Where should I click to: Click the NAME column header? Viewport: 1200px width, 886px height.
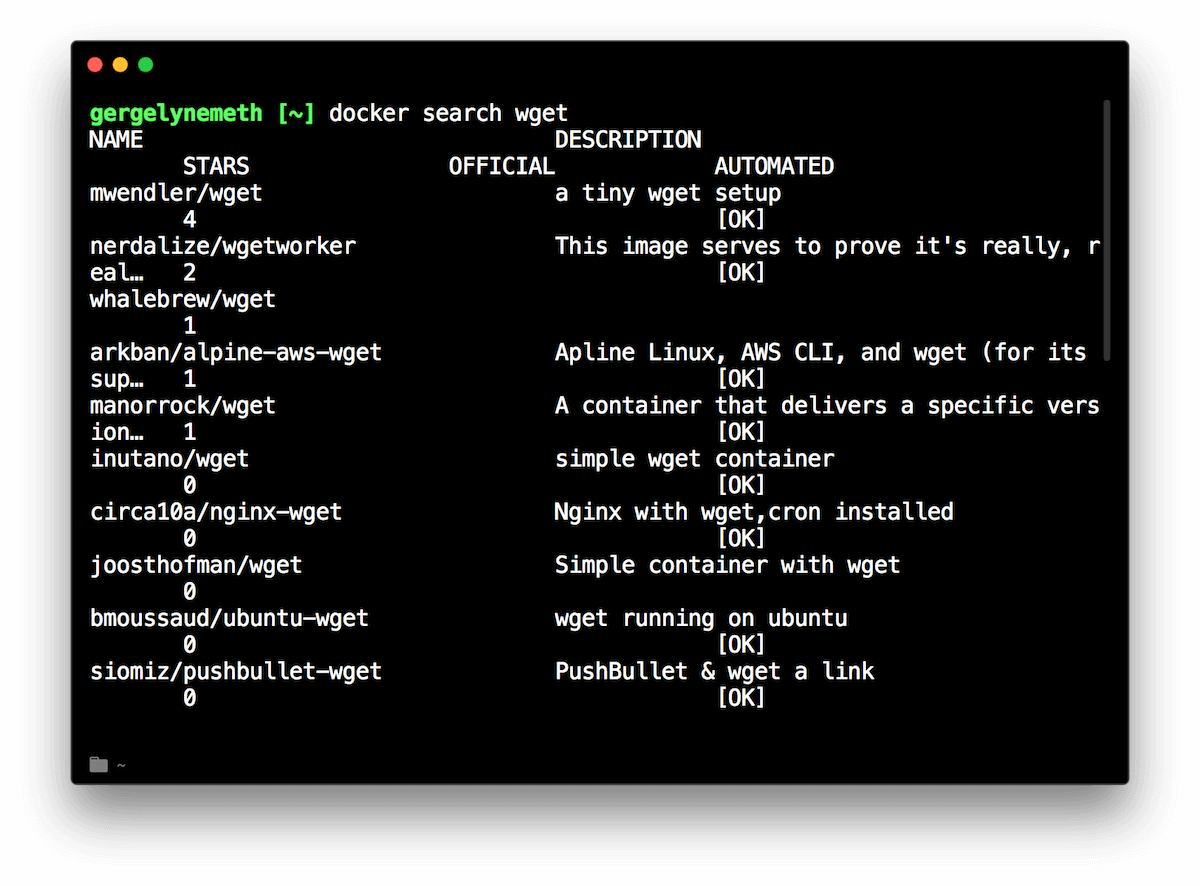tap(115, 139)
